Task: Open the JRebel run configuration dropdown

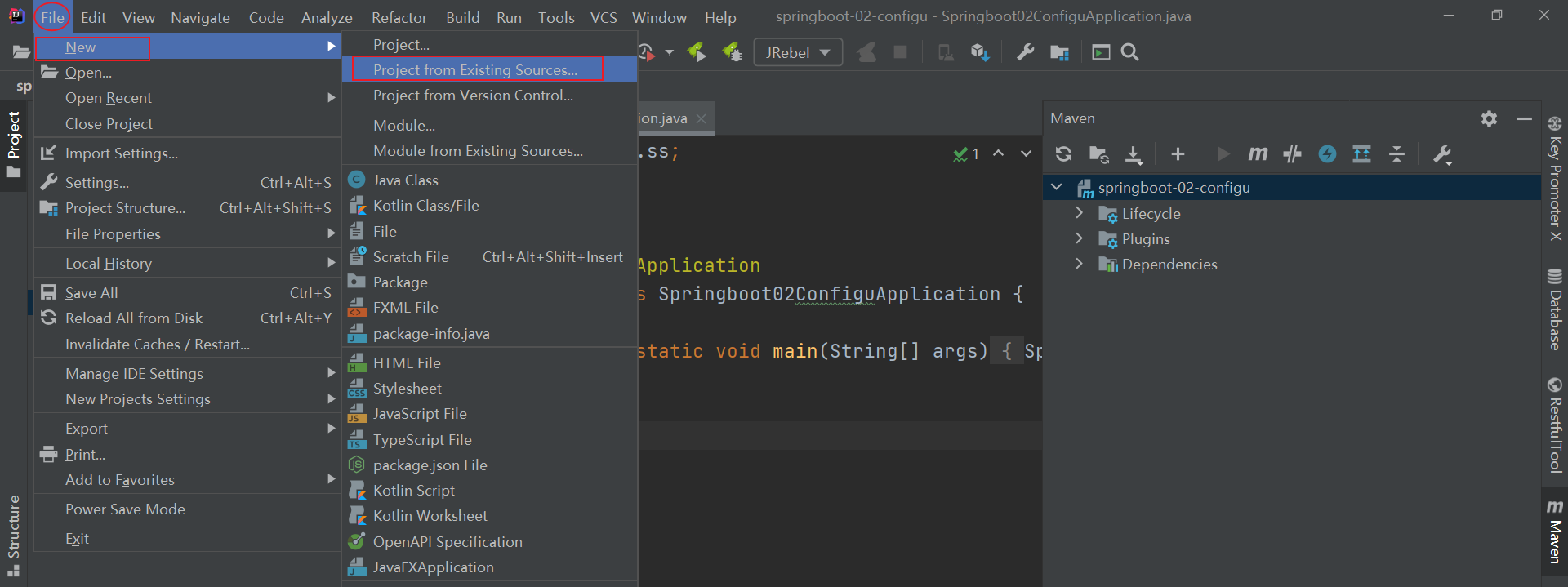Action: 798,52
